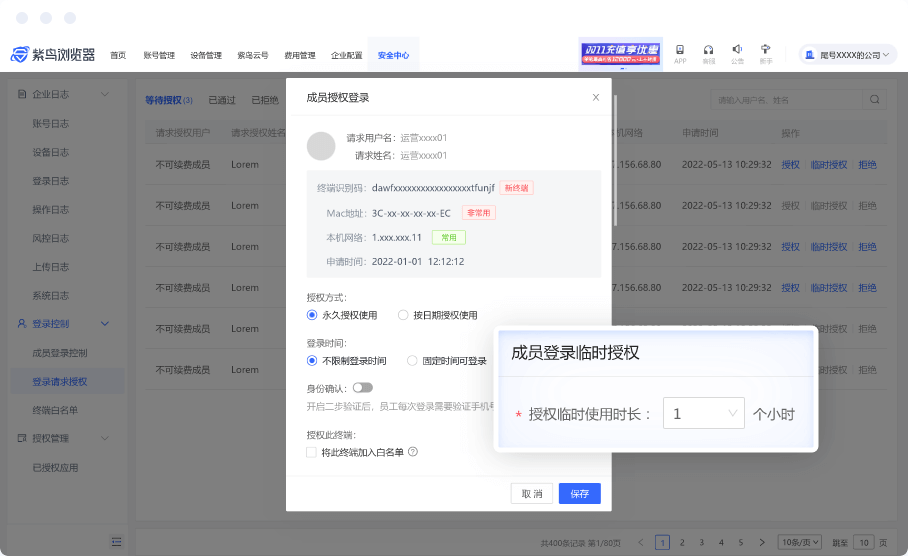Open the 公告 announcement speaker icon
The height and width of the screenshot is (556, 908).
tap(737, 49)
